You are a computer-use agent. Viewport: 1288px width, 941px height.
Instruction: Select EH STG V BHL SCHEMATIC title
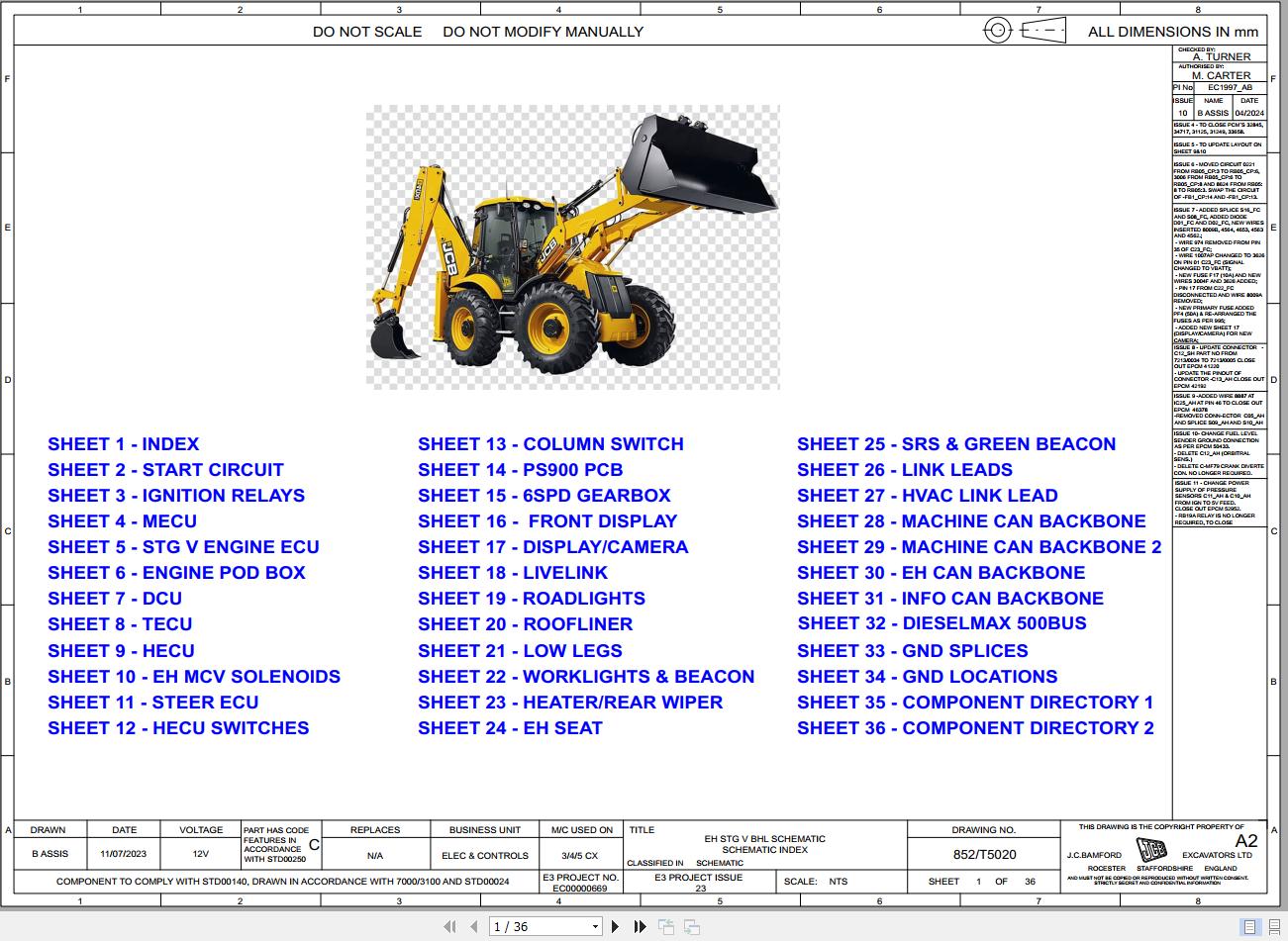763,838
